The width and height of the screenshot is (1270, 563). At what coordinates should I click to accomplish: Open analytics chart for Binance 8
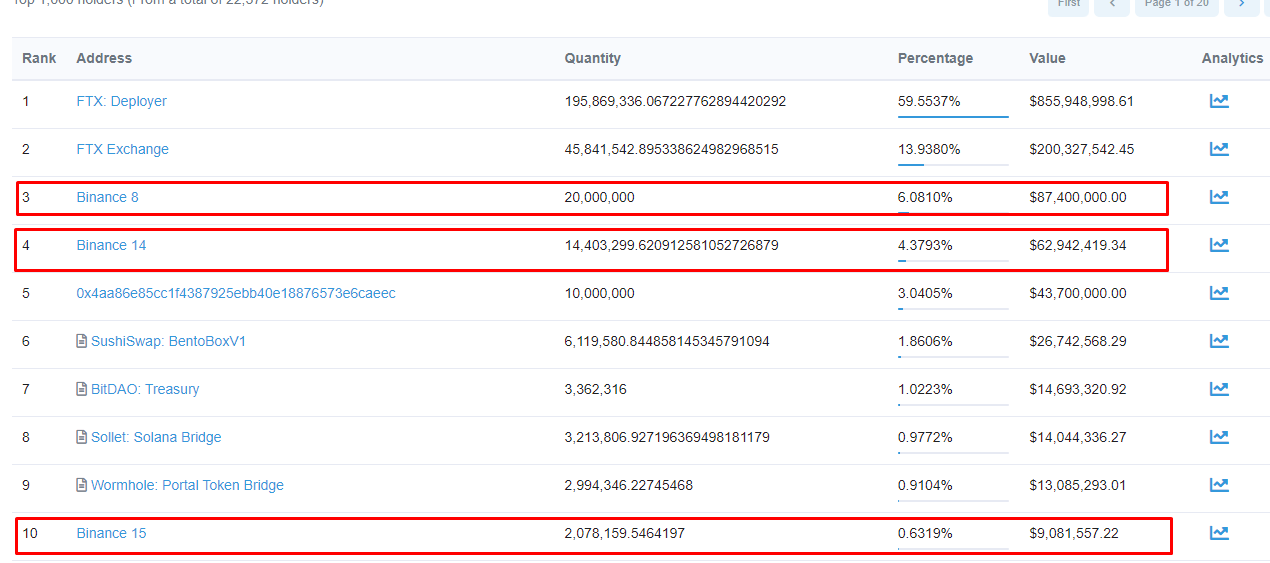pos(1219,197)
